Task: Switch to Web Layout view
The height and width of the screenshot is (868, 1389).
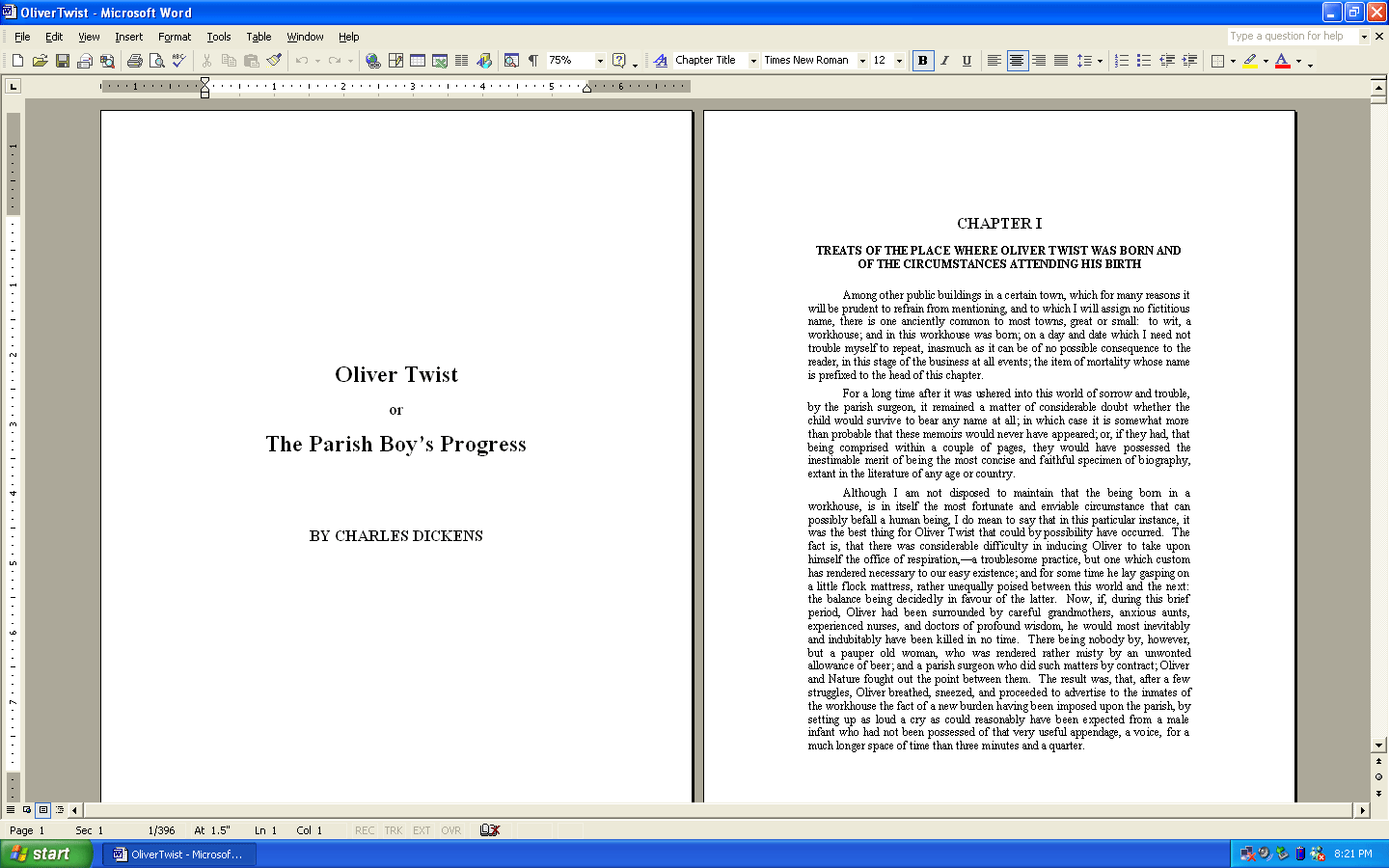Action: click(27, 810)
